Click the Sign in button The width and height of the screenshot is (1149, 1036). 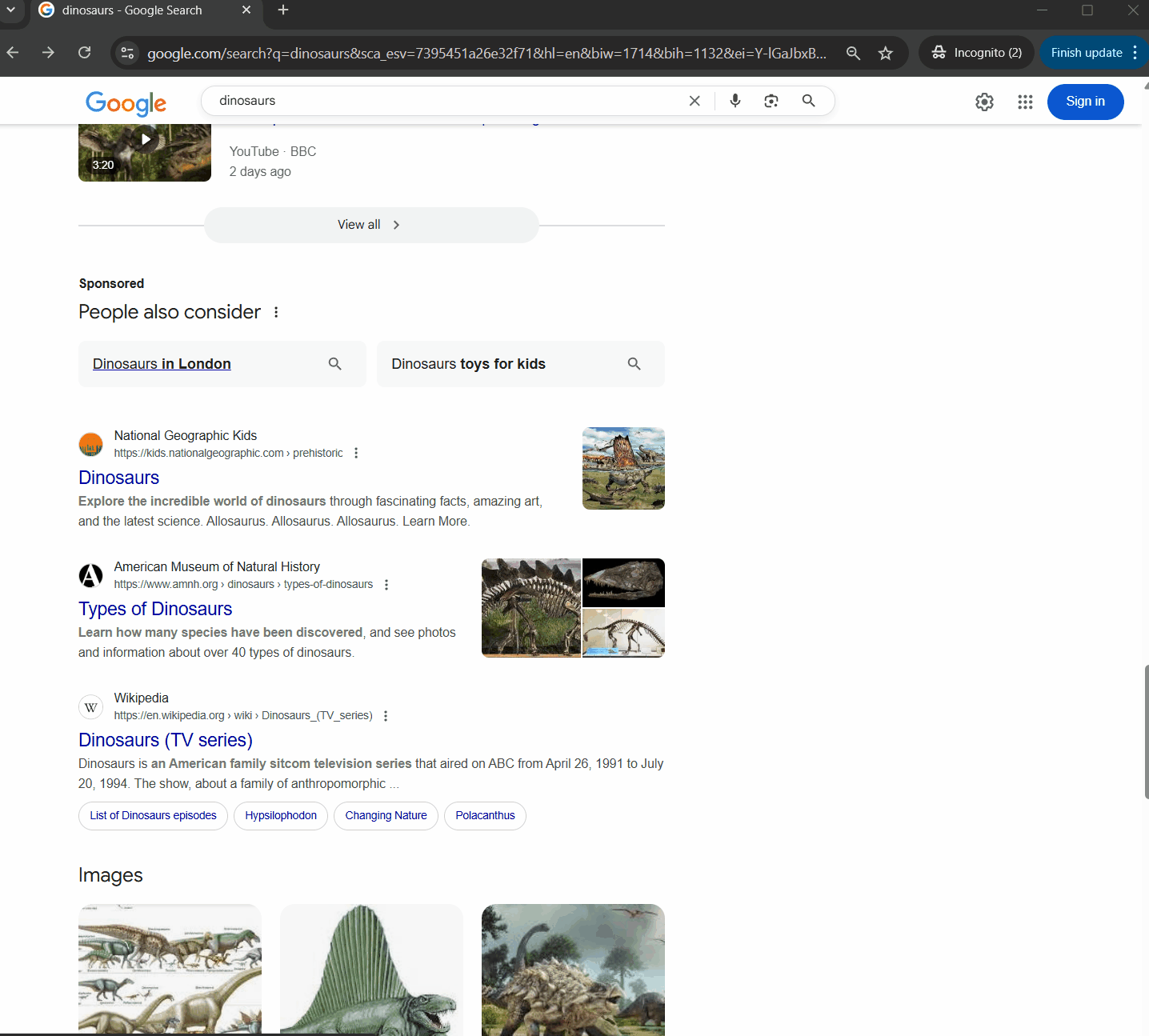(x=1084, y=102)
